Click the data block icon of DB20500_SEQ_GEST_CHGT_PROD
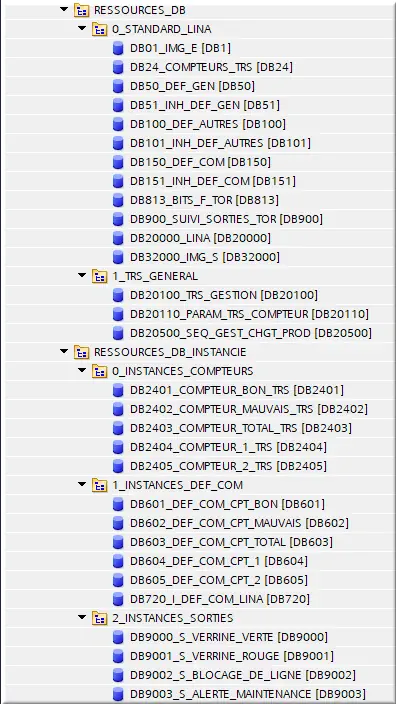 [118, 333]
